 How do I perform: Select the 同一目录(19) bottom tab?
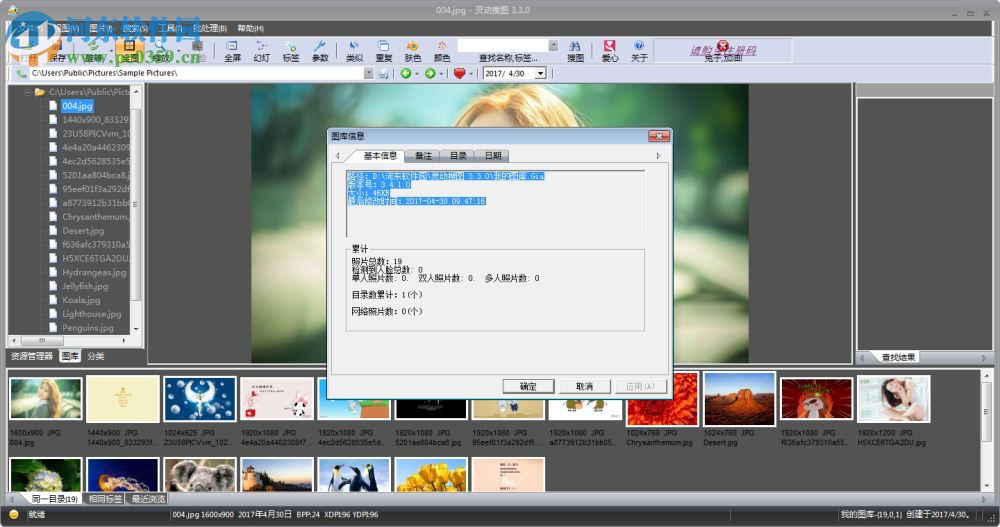click(54, 499)
